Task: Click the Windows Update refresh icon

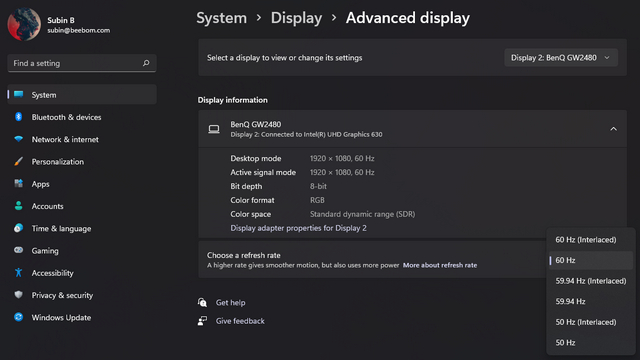Action: point(18,317)
